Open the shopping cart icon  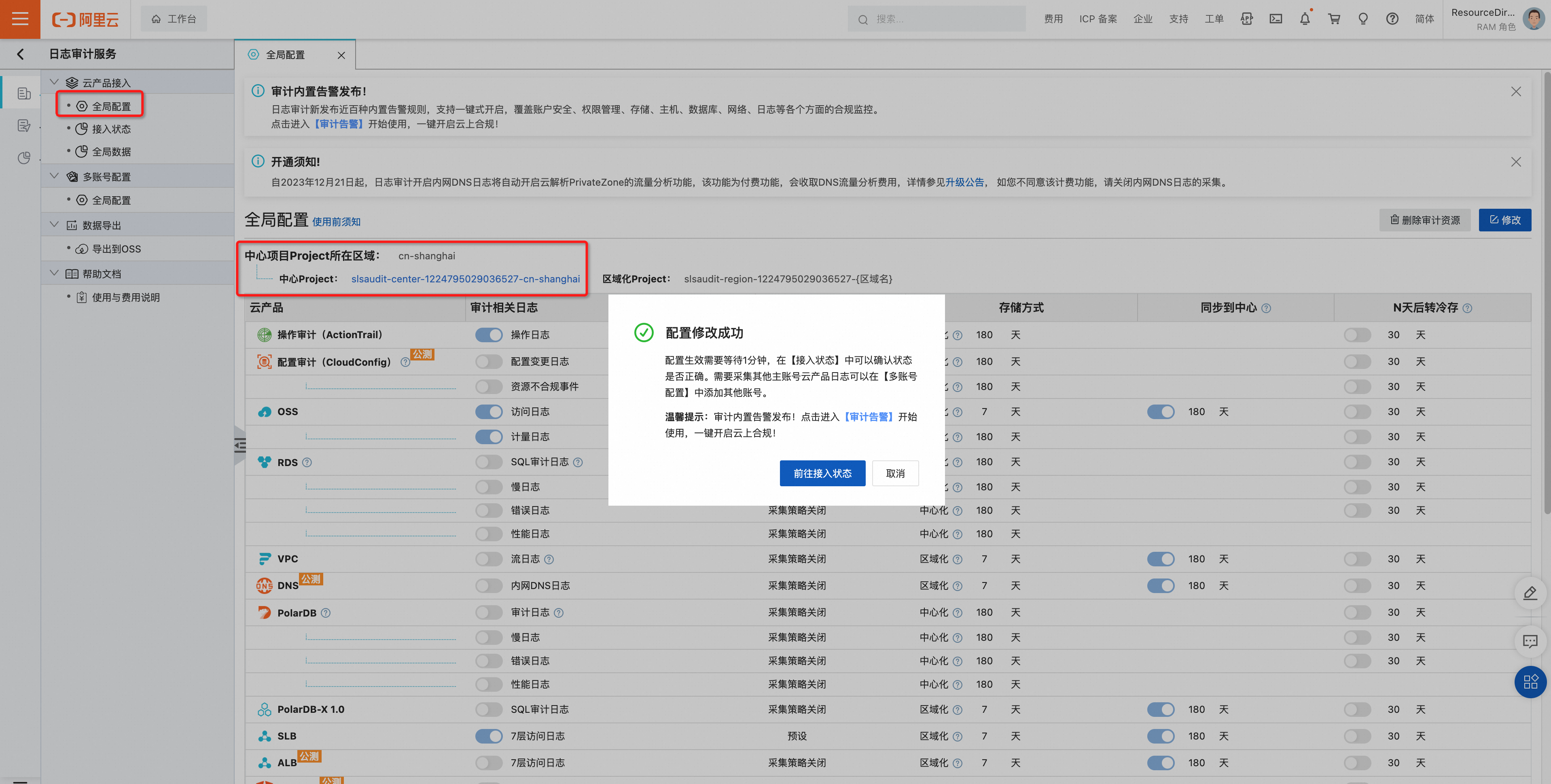tap(1334, 19)
